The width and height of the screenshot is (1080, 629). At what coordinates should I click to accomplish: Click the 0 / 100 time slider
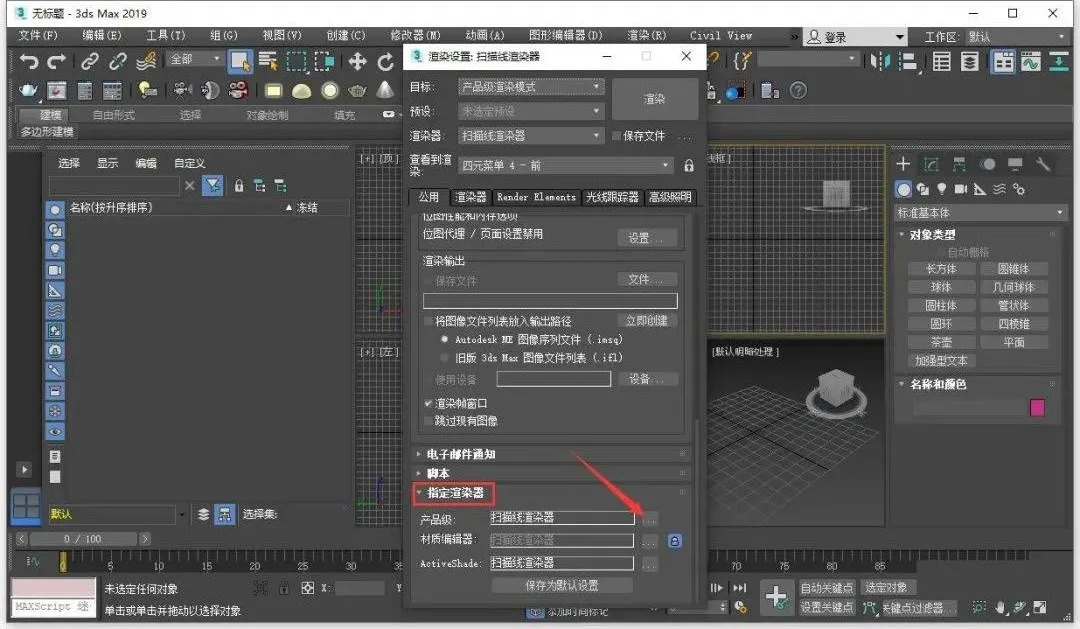pyautogui.click(x=83, y=539)
